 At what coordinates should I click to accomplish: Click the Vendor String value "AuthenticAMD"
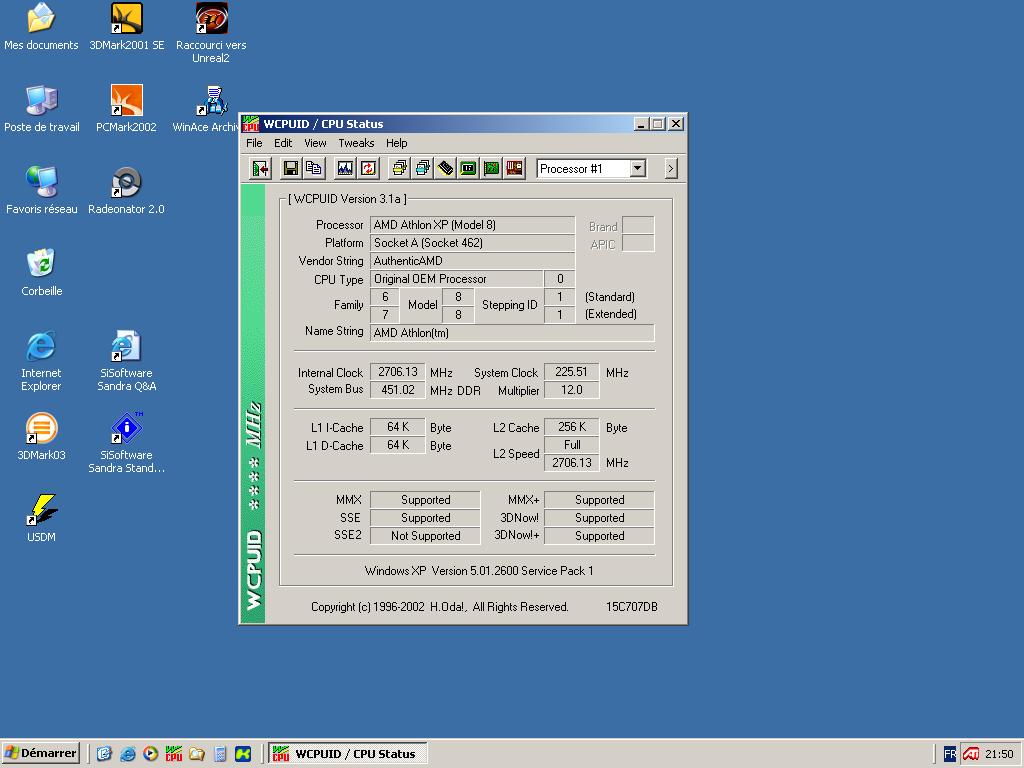pos(472,261)
